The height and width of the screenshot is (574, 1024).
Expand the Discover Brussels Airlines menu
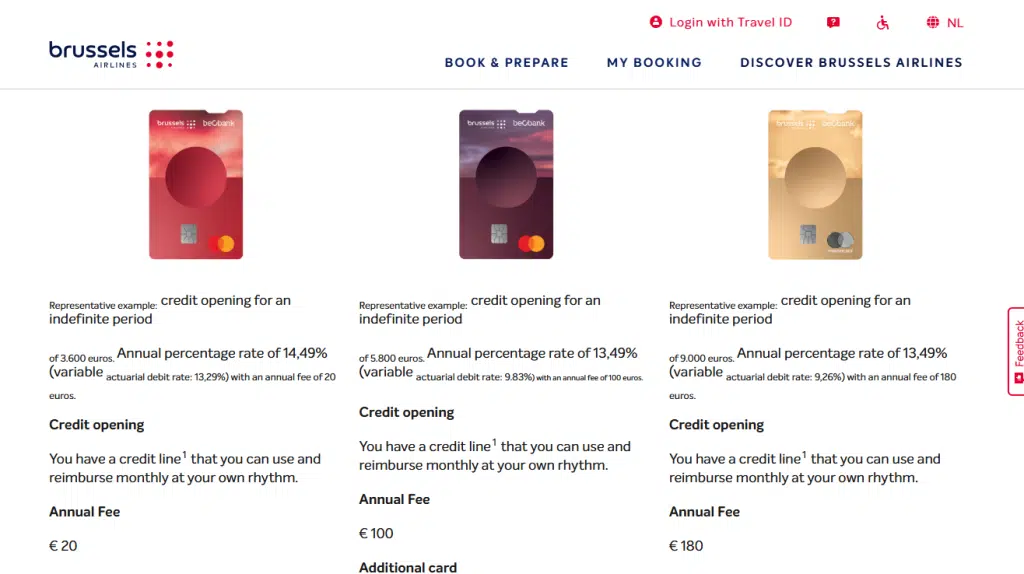pos(851,62)
